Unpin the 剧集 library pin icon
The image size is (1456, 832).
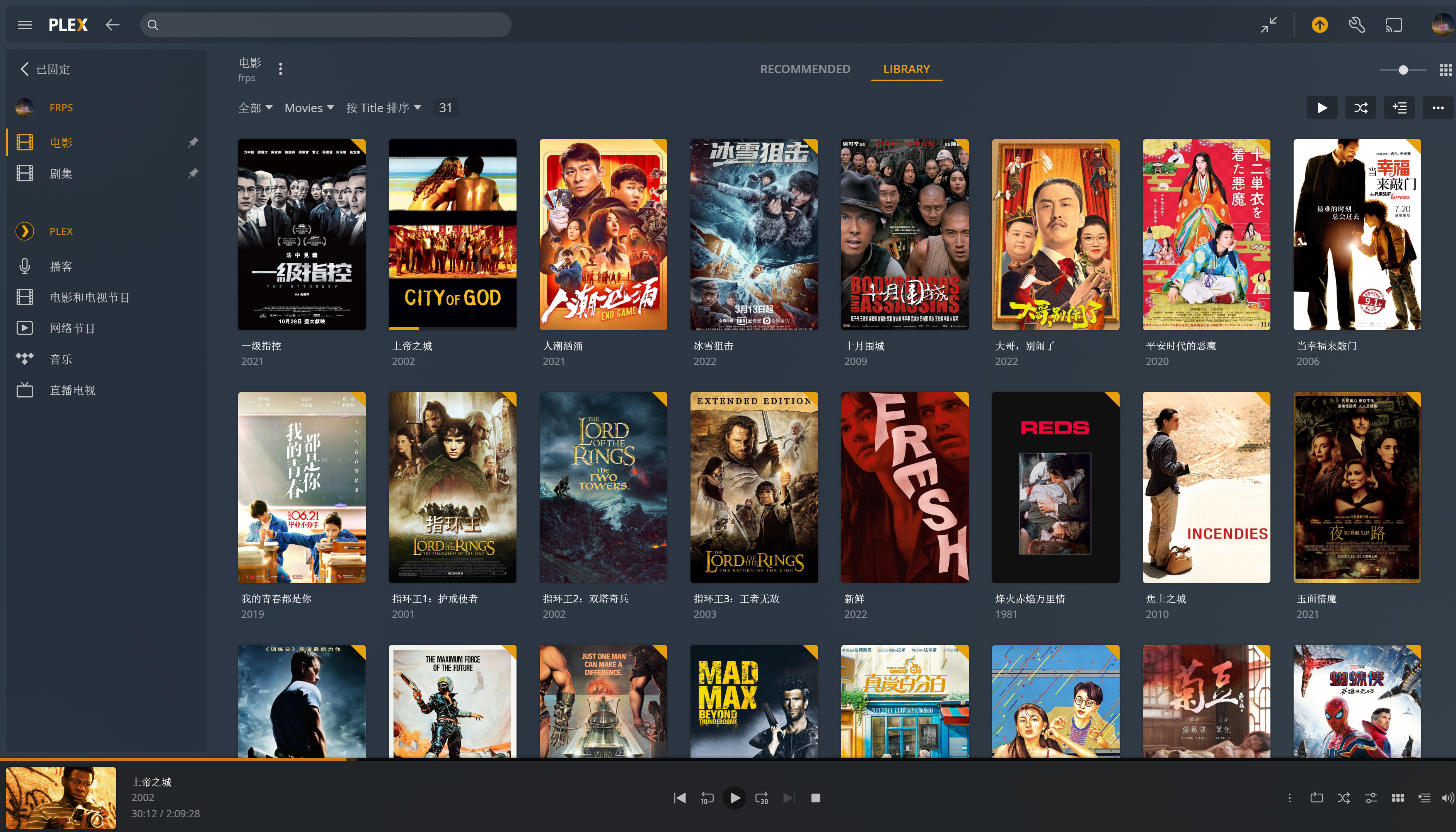click(193, 173)
